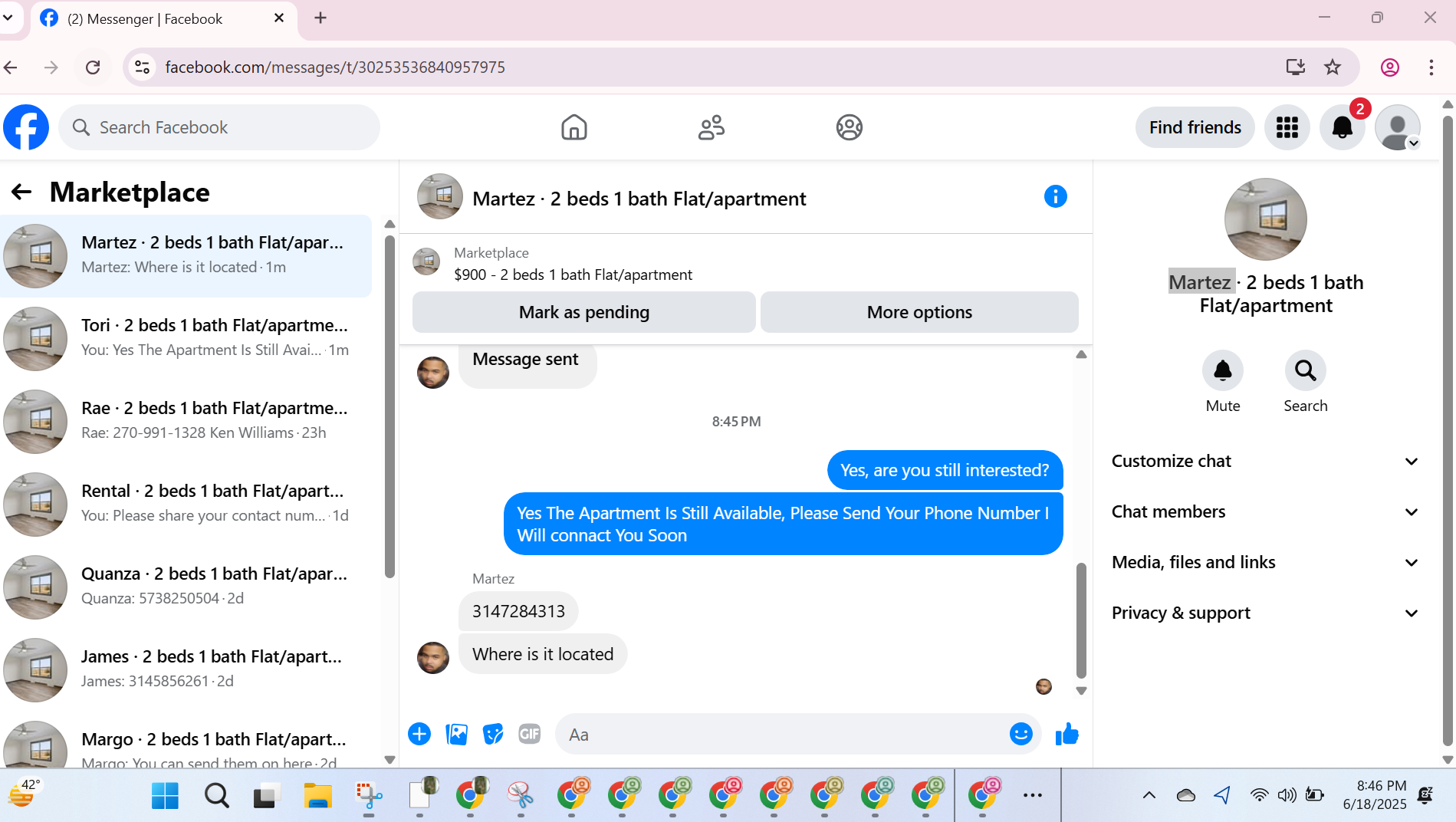The height and width of the screenshot is (822, 1456).
Task: Expand Customize chat section
Action: pyautogui.click(x=1265, y=462)
